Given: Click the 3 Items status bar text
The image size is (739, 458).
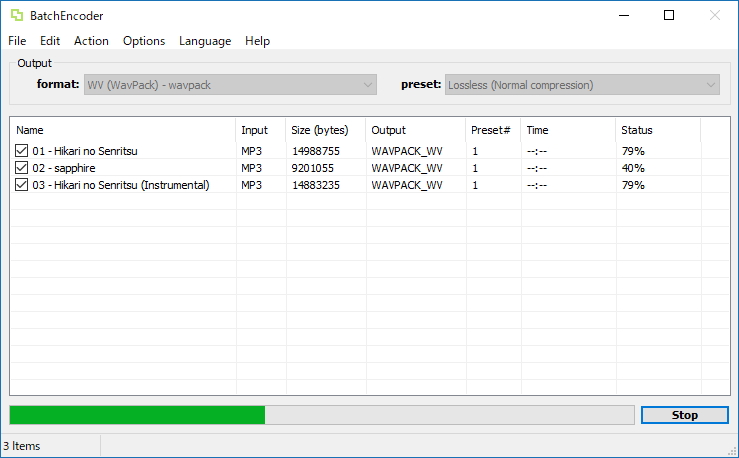Looking at the screenshot, I should click(22, 446).
